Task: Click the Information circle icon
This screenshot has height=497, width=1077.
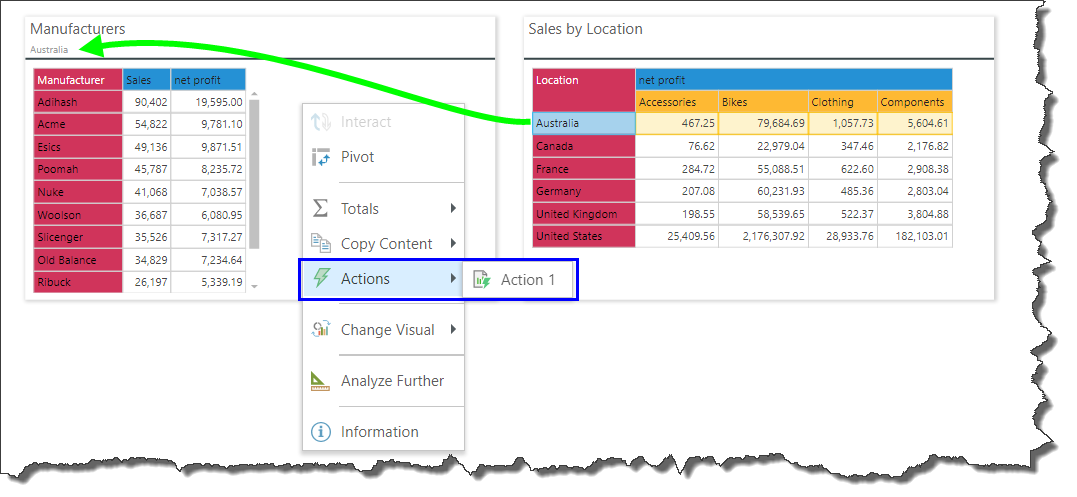Action: point(321,432)
